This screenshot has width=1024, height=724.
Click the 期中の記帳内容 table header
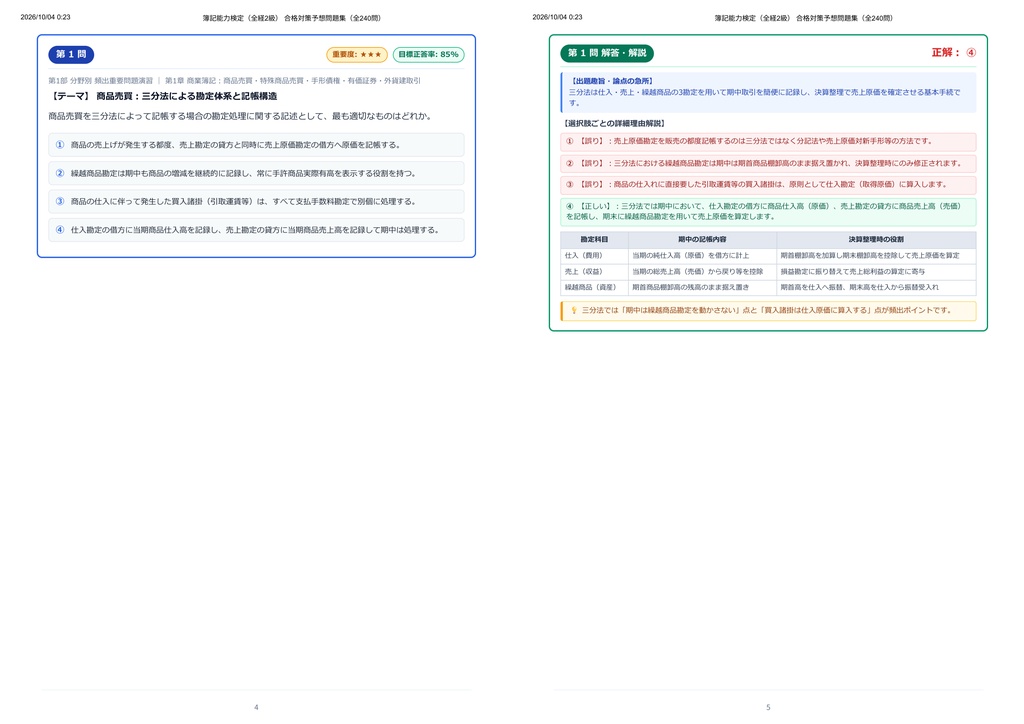point(702,240)
